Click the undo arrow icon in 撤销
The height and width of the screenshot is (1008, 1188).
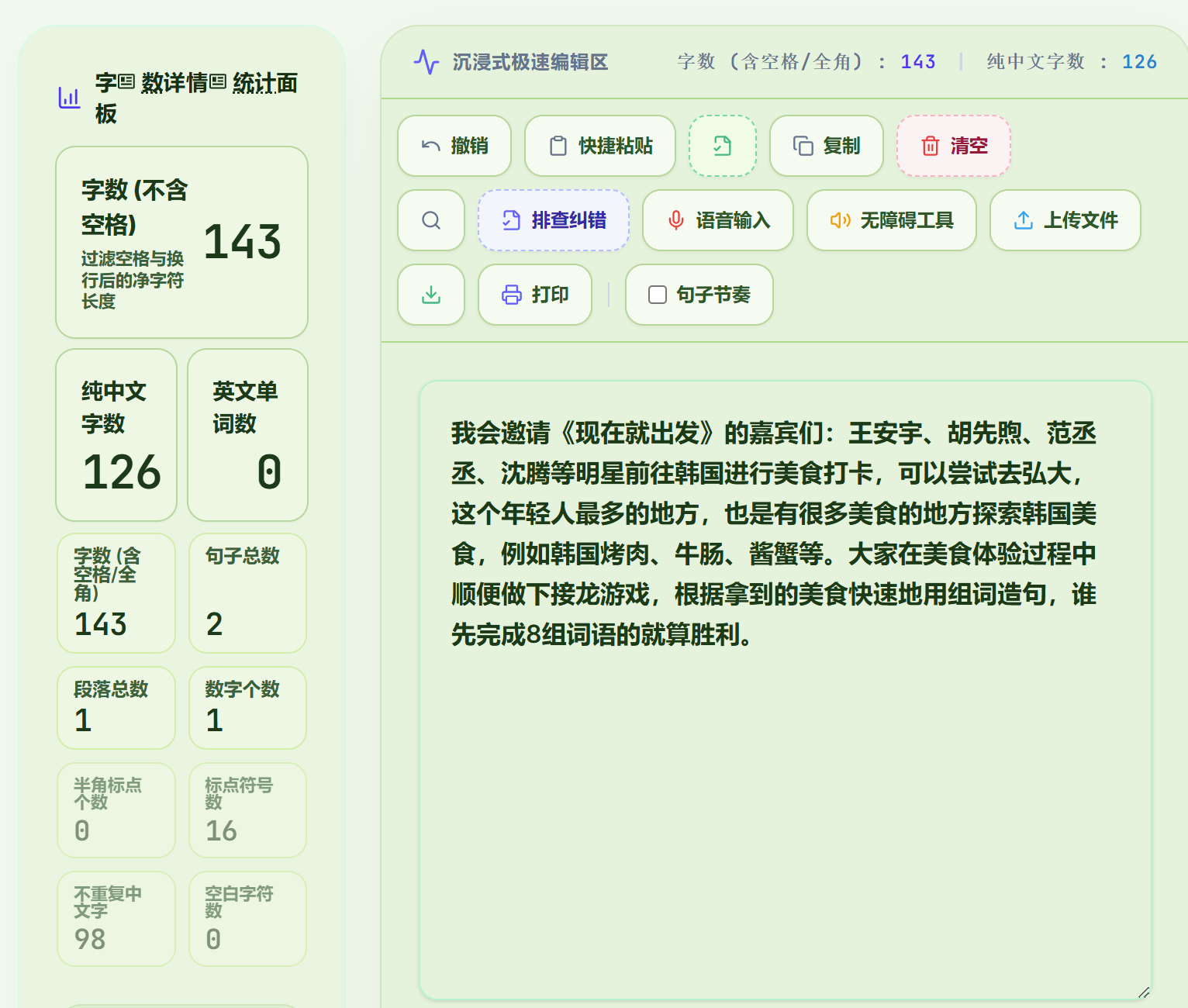431,146
